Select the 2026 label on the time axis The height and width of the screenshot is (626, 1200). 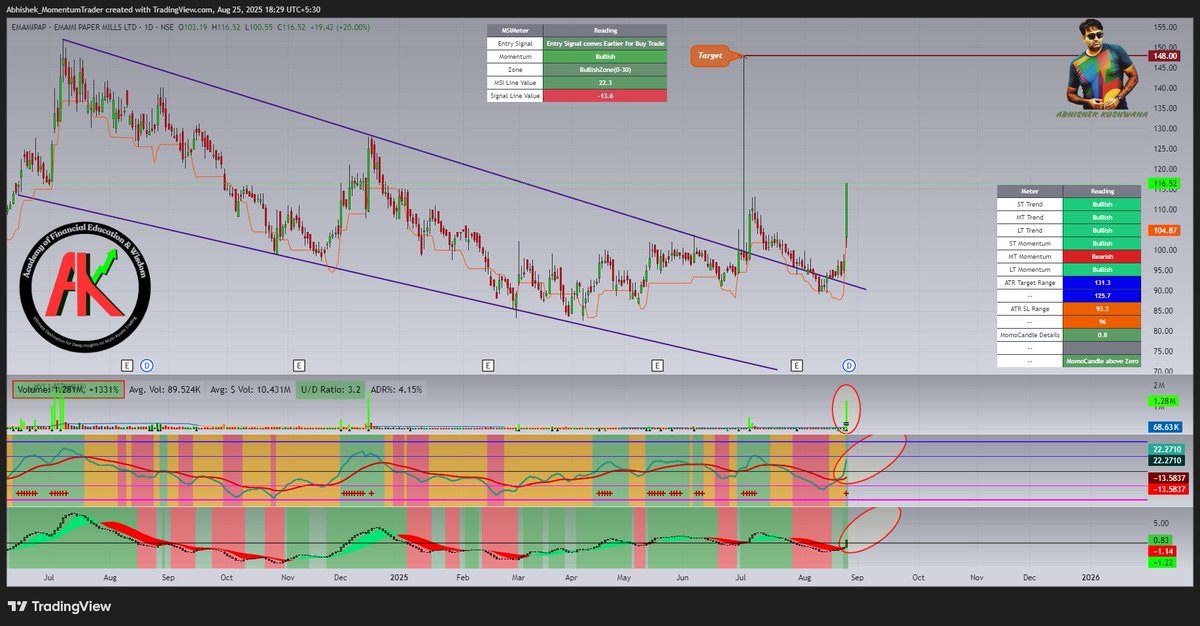click(1091, 577)
